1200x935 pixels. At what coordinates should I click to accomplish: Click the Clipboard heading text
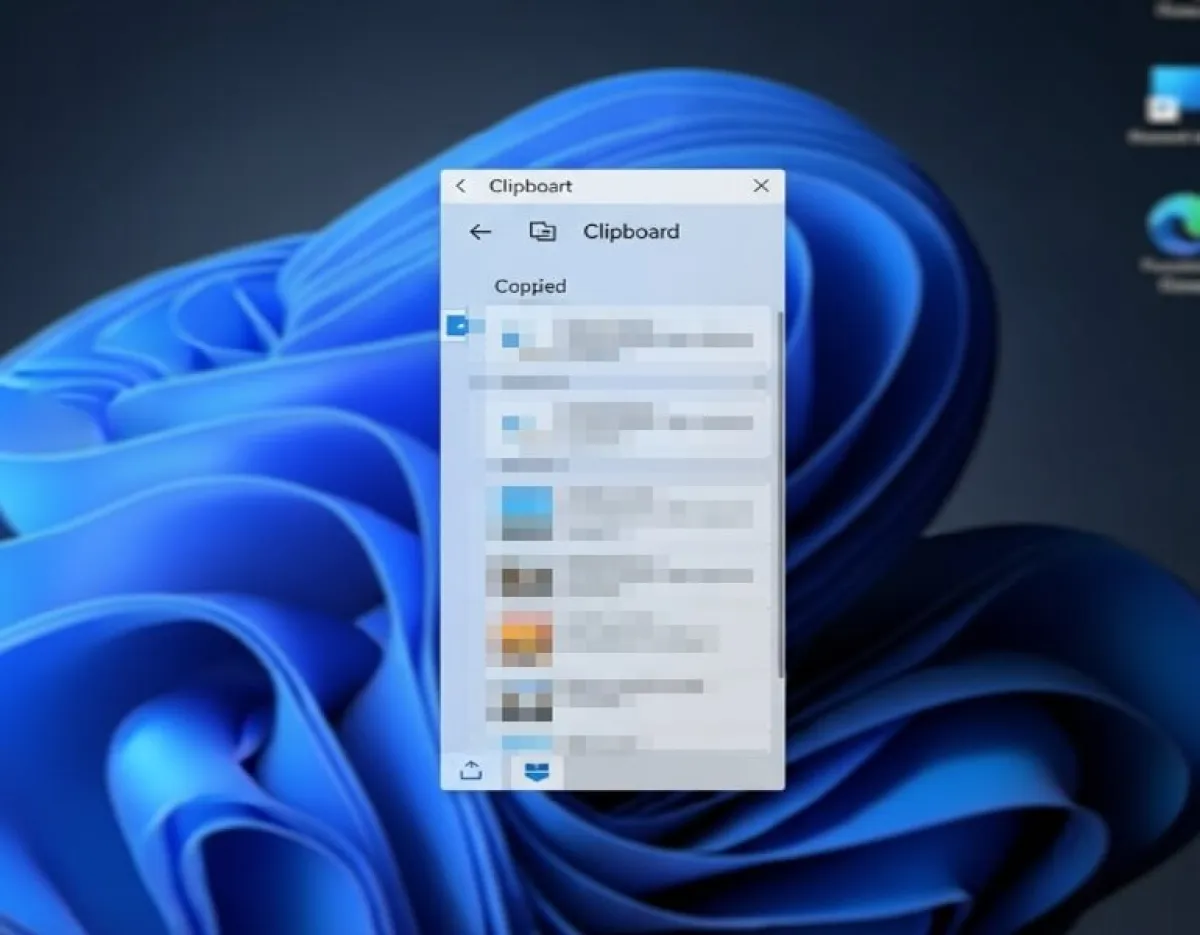coord(631,232)
